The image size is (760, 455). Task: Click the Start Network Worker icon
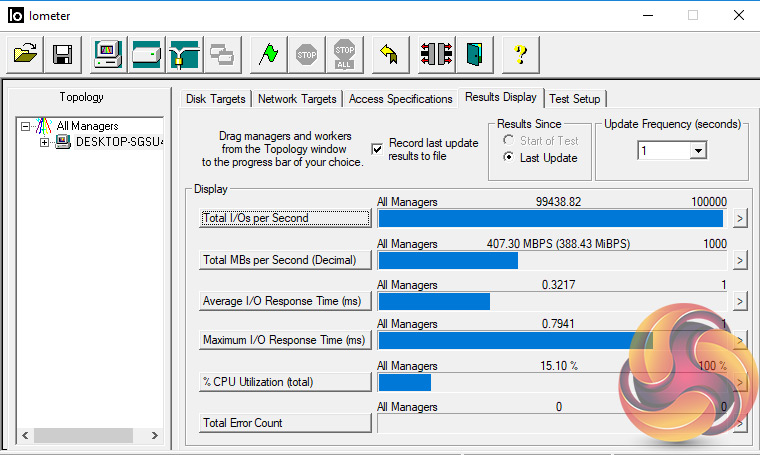(x=184, y=54)
